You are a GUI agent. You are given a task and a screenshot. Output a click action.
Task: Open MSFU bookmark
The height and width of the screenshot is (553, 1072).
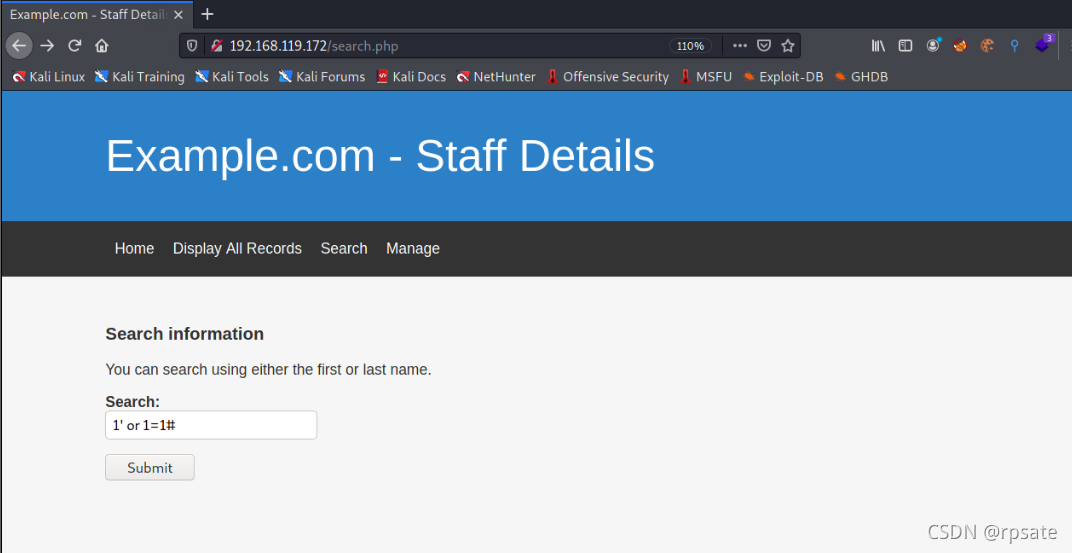pos(706,77)
